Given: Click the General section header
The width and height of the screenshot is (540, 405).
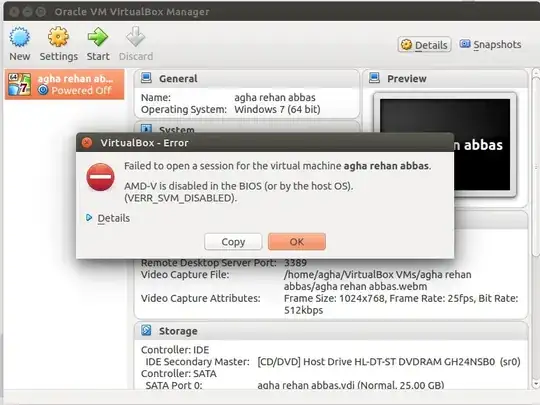Looking at the screenshot, I should (247, 79).
